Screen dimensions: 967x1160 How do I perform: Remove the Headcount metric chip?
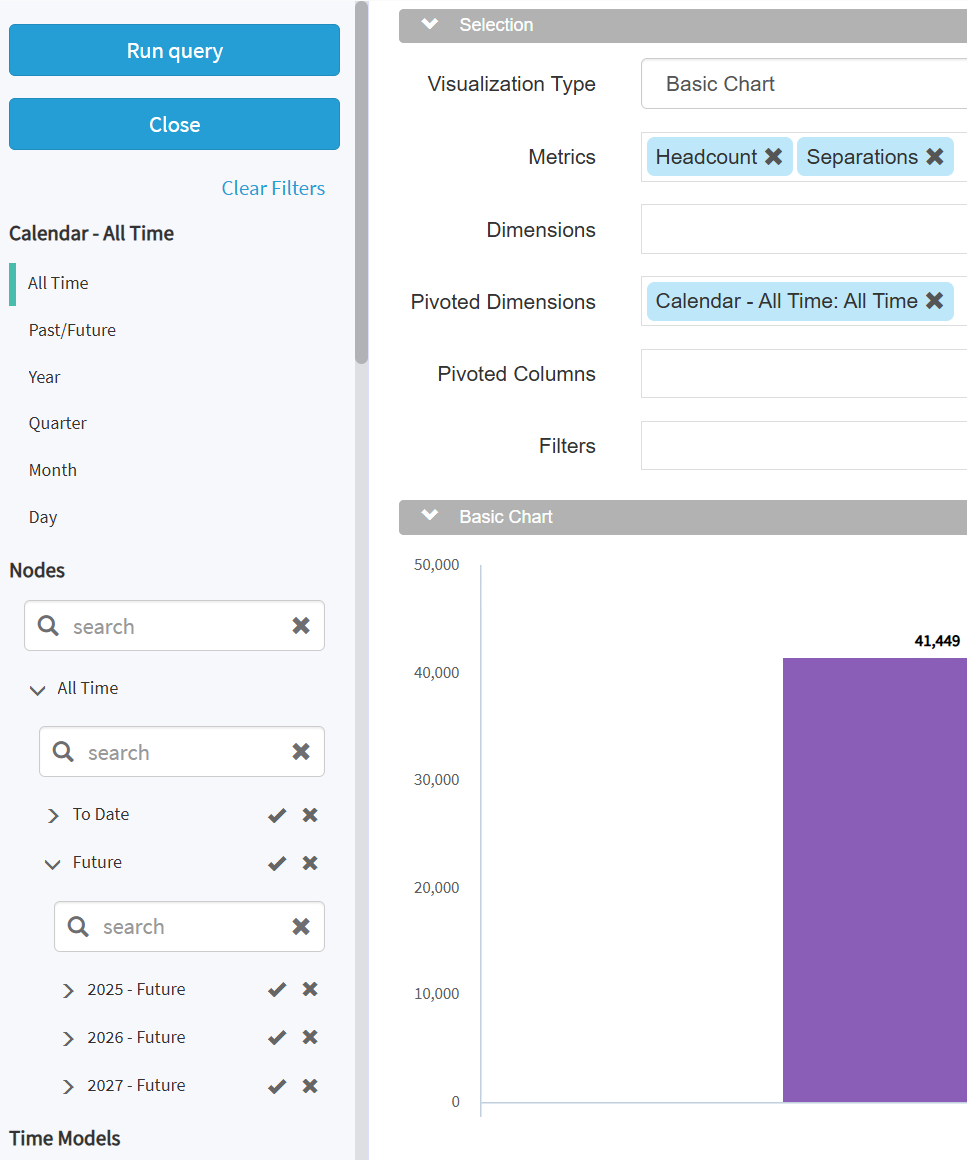point(773,157)
